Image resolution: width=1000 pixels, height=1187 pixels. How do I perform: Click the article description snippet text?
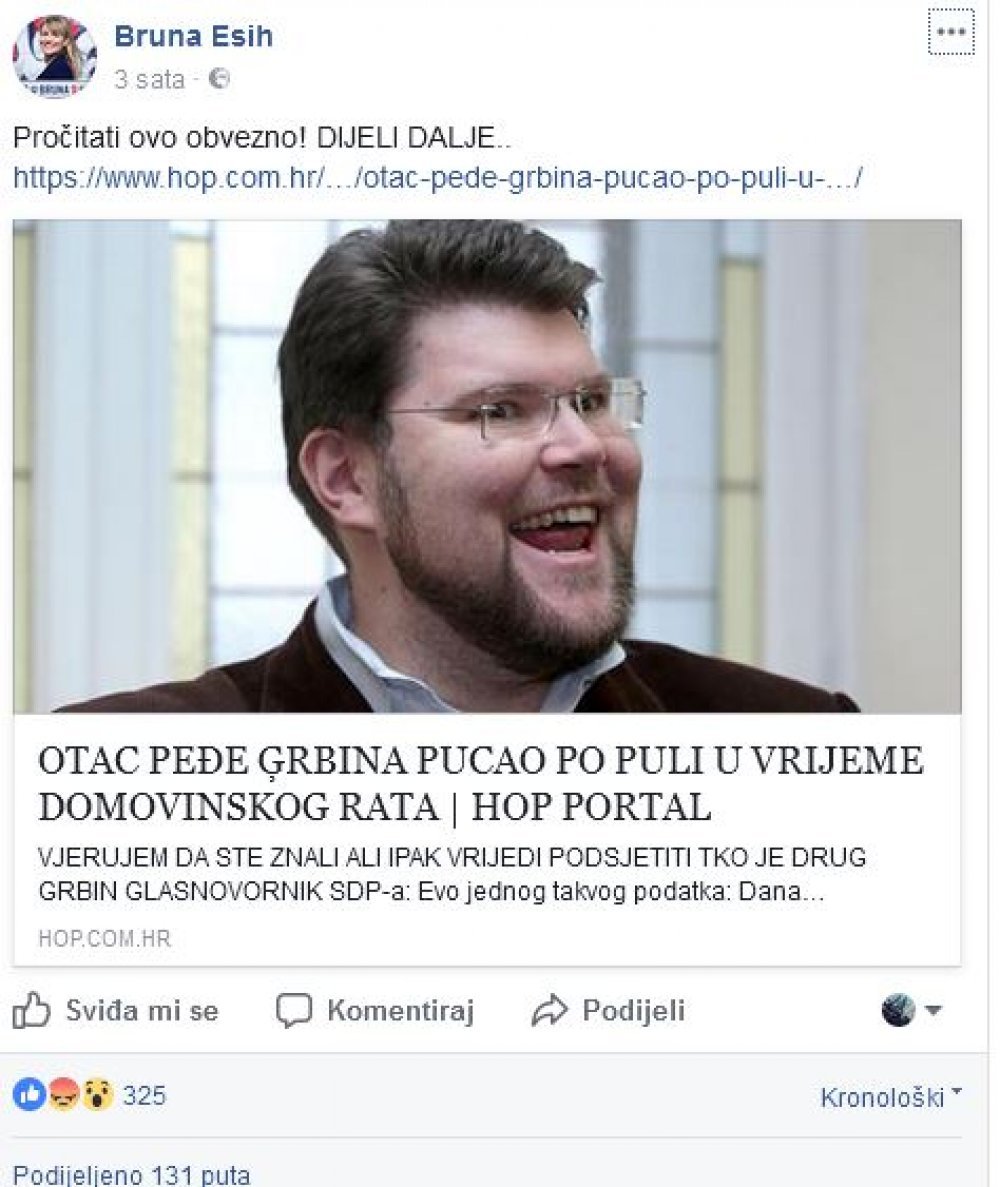tap(452, 874)
